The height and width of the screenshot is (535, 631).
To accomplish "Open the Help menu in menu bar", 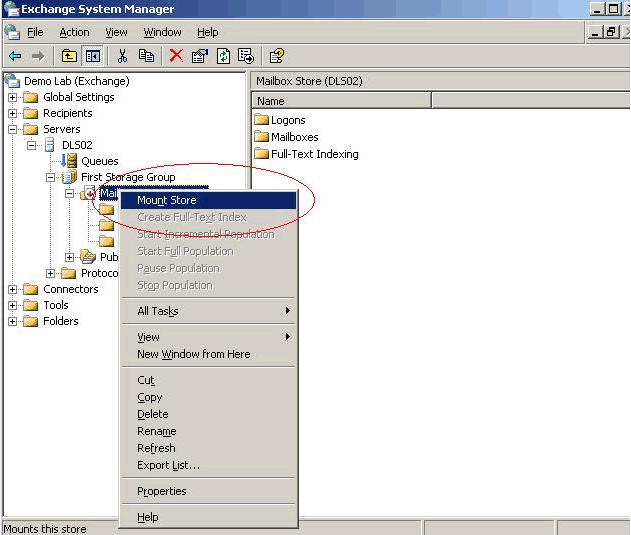I will click(x=208, y=32).
